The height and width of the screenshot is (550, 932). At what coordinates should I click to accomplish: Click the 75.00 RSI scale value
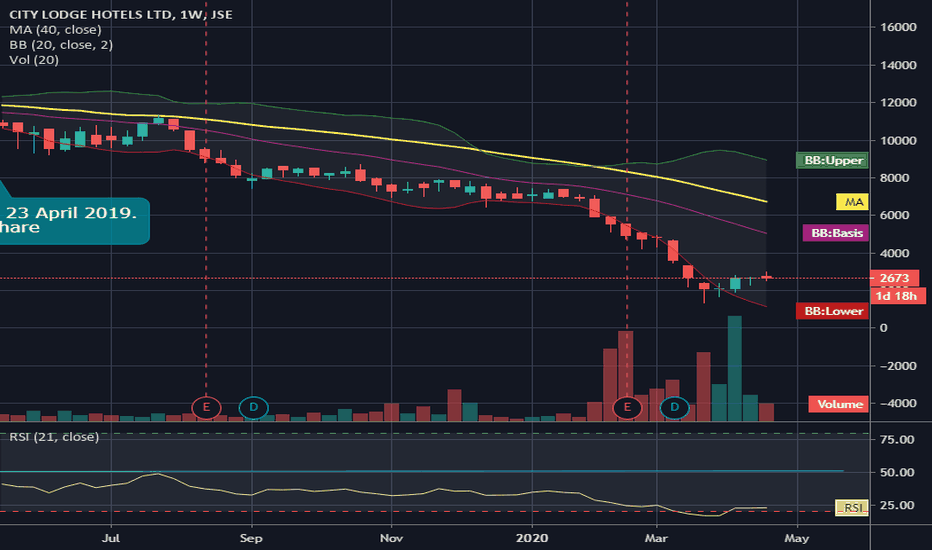coord(898,439)
